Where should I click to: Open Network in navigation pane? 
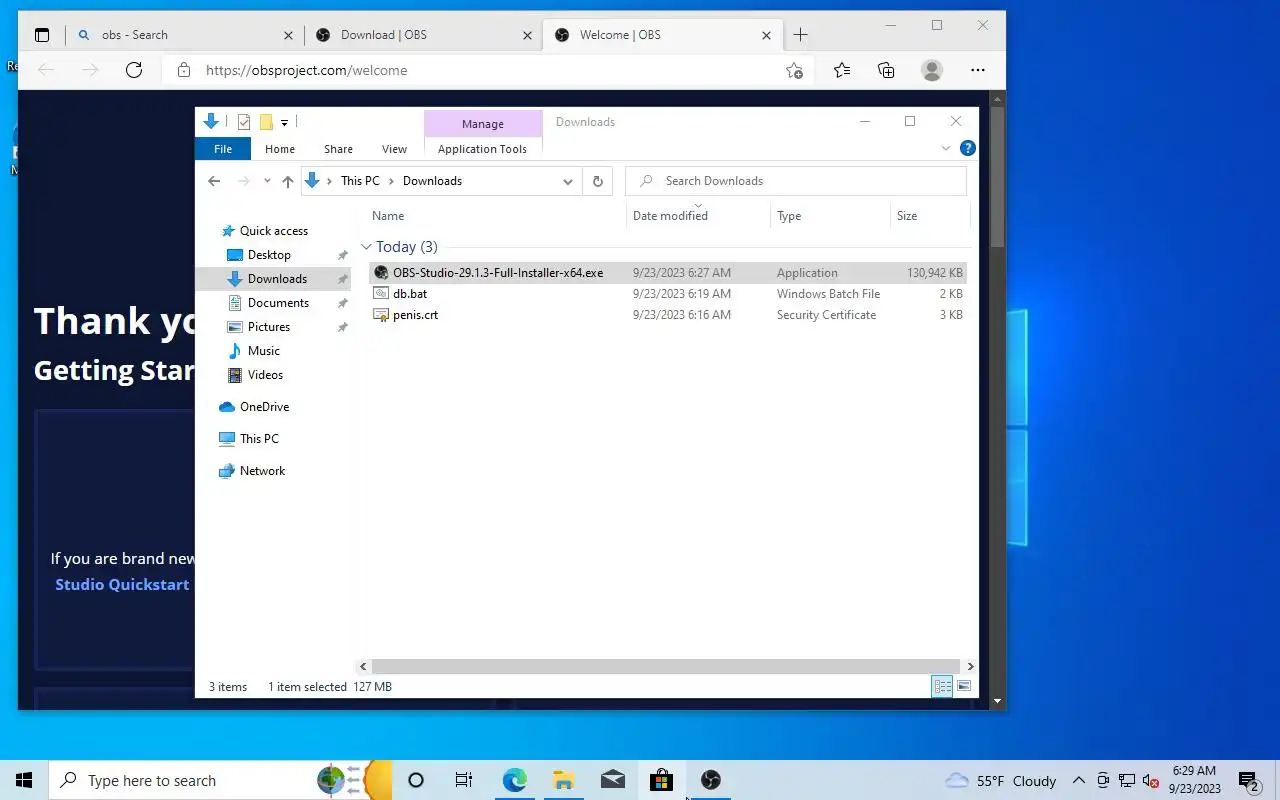click(262, 471)
